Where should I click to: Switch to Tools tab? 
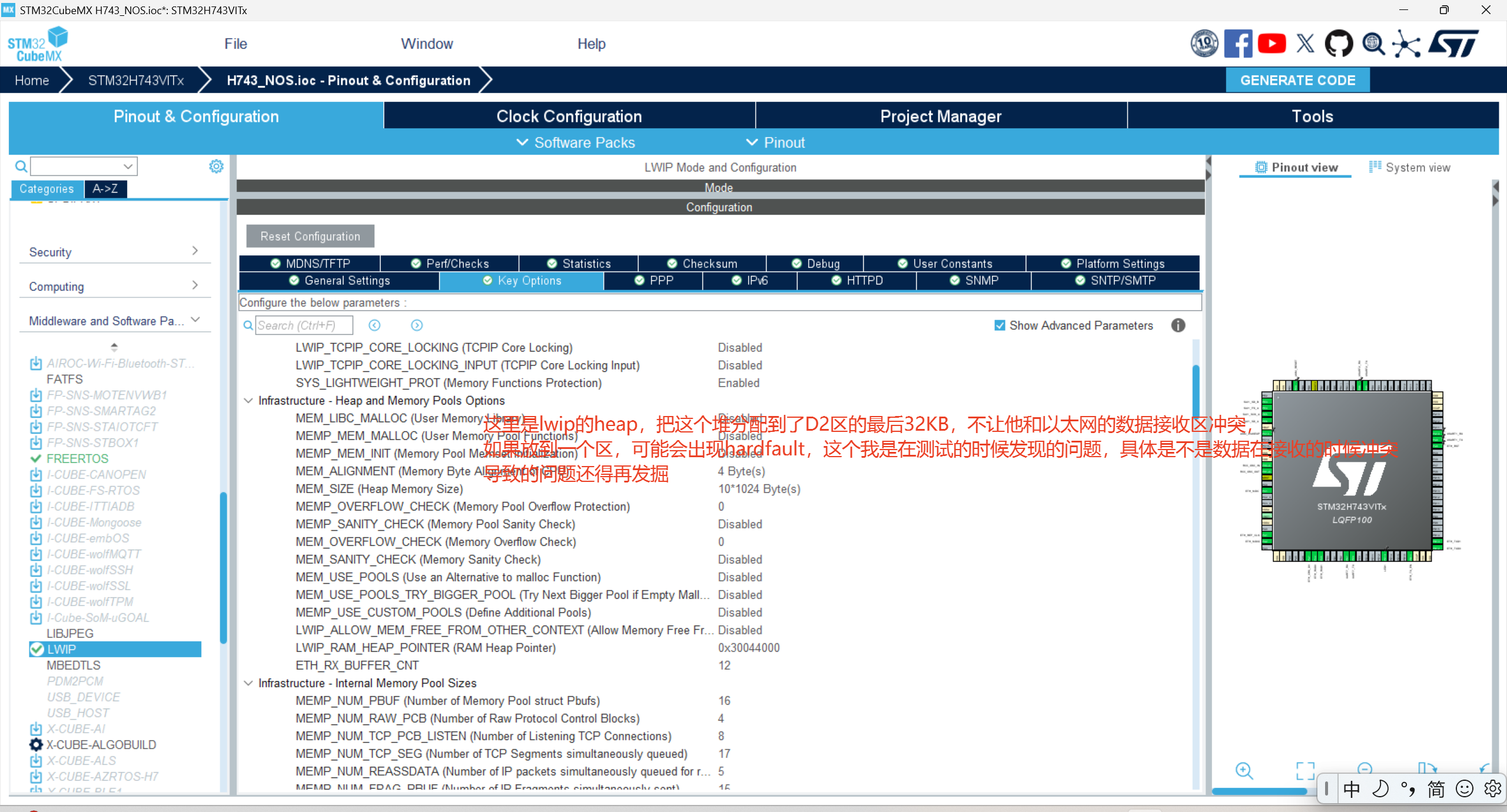click(x=1313, y=116)
